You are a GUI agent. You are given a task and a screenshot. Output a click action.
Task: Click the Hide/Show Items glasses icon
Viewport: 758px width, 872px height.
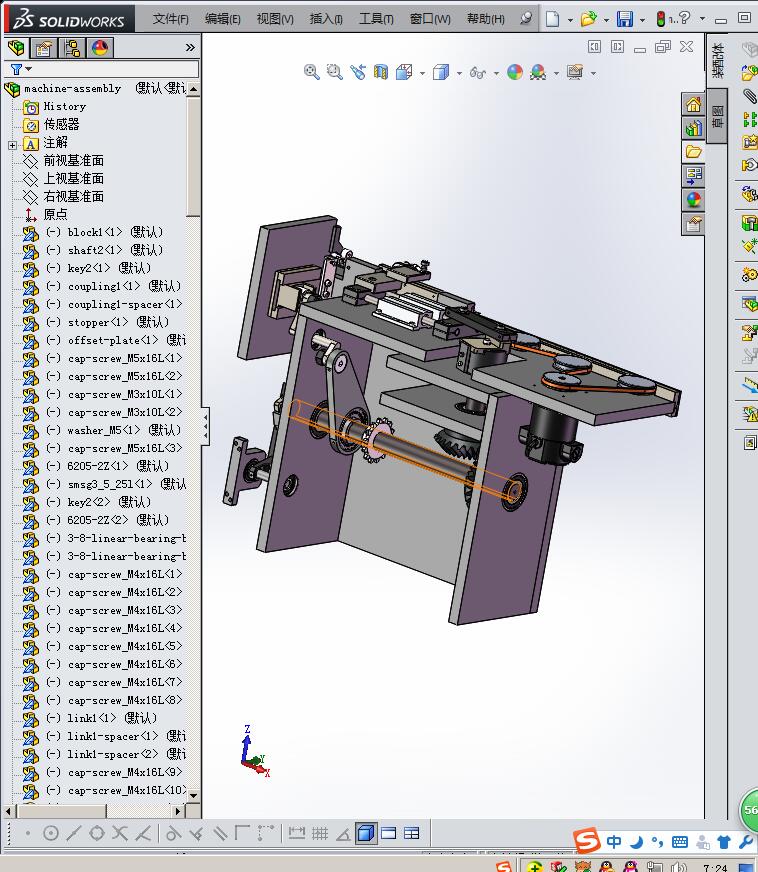click(477, 72)
